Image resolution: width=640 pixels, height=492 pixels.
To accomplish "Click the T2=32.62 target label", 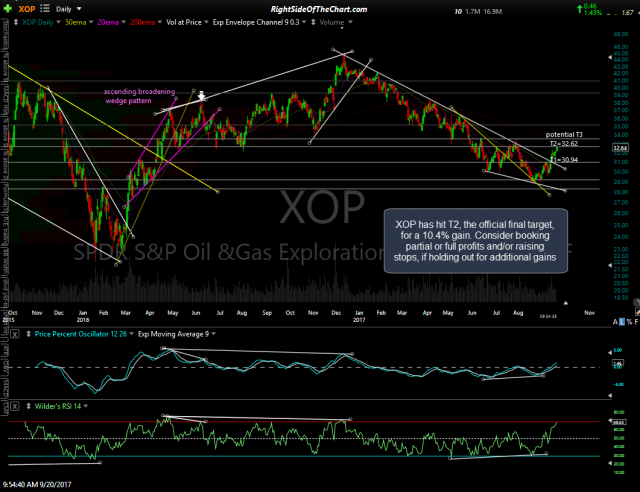I will tap(564, 144).
